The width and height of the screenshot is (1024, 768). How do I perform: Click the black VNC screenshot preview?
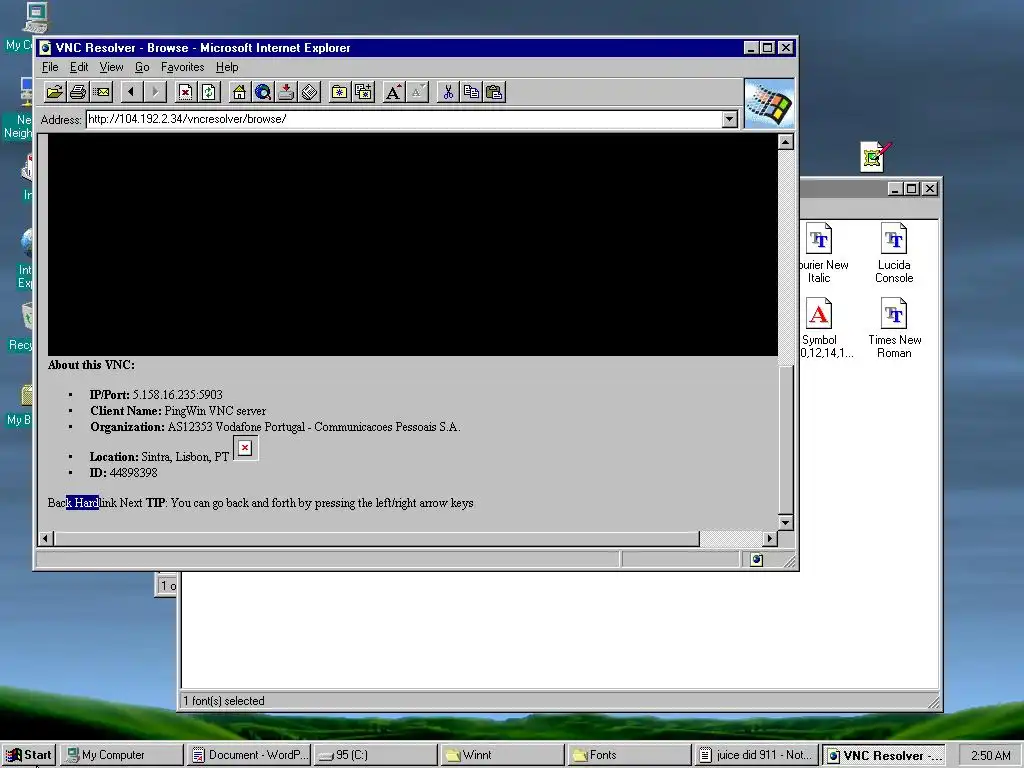pos(413,245)
